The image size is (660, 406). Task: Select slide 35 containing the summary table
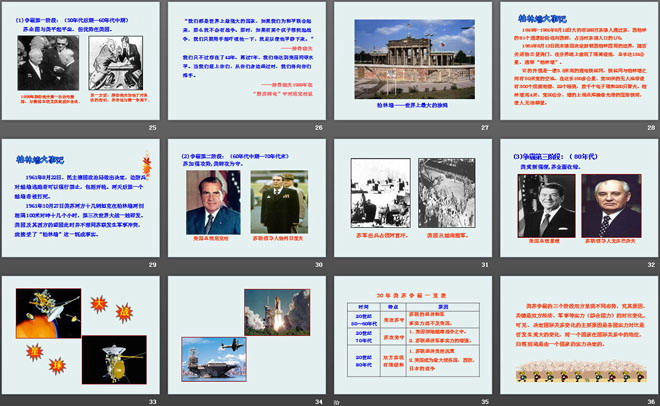point(413,335)
